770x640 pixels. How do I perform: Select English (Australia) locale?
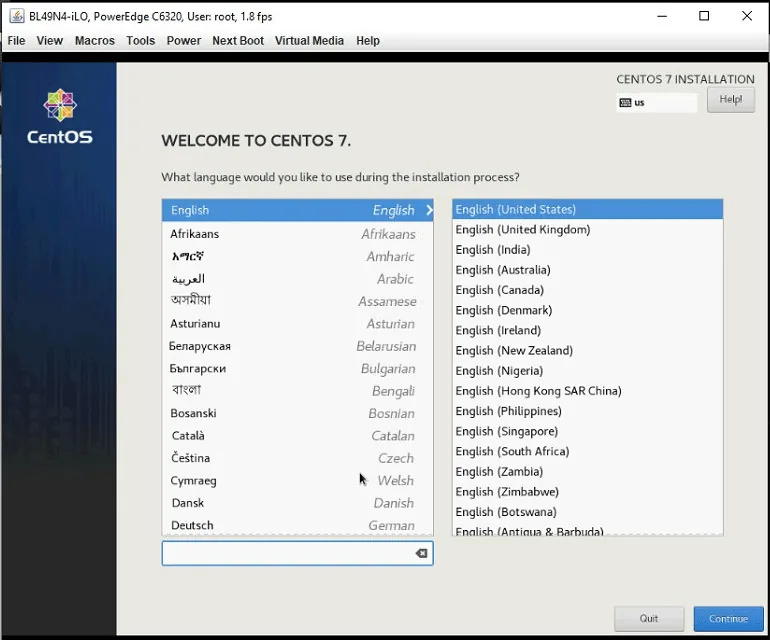point(587,270)
